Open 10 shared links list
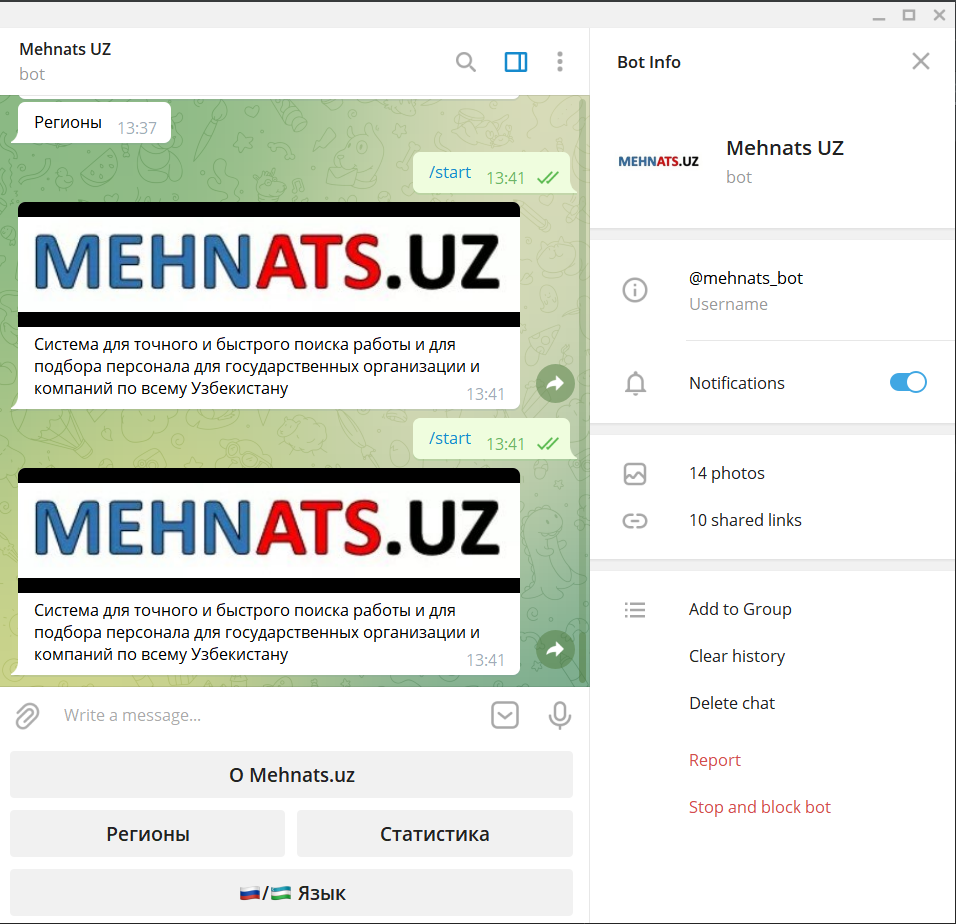Screen dimensions: 956x924 pyautogui.click(x=745, y=520)
